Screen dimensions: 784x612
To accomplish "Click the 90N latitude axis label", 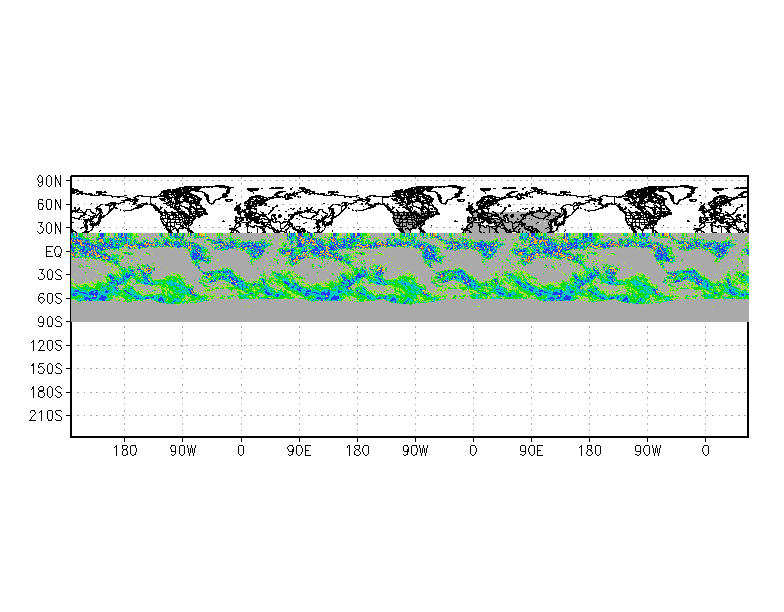I will click(49, 182).
